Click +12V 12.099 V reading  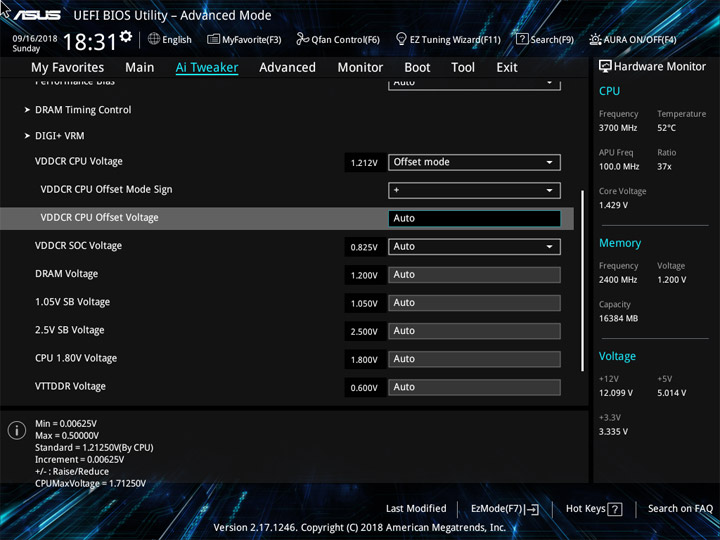(x=616, y=393)
